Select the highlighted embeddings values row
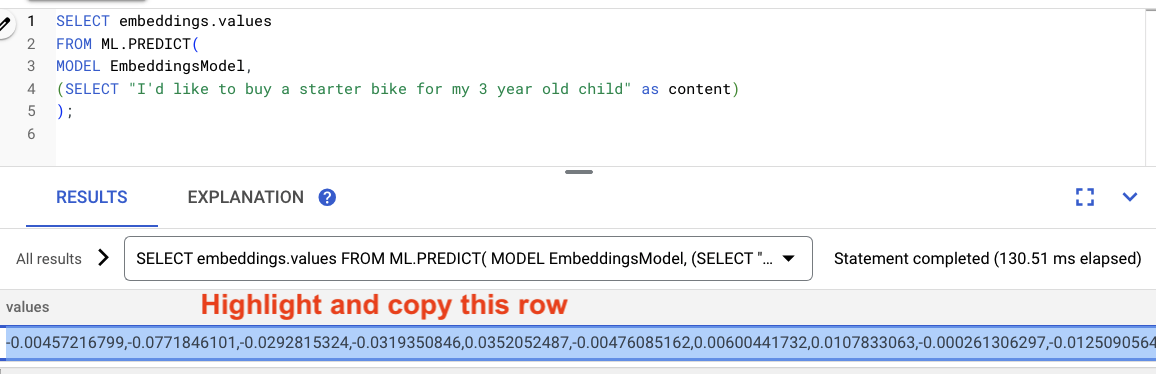The image size is (1156, 374). [578, 344]
